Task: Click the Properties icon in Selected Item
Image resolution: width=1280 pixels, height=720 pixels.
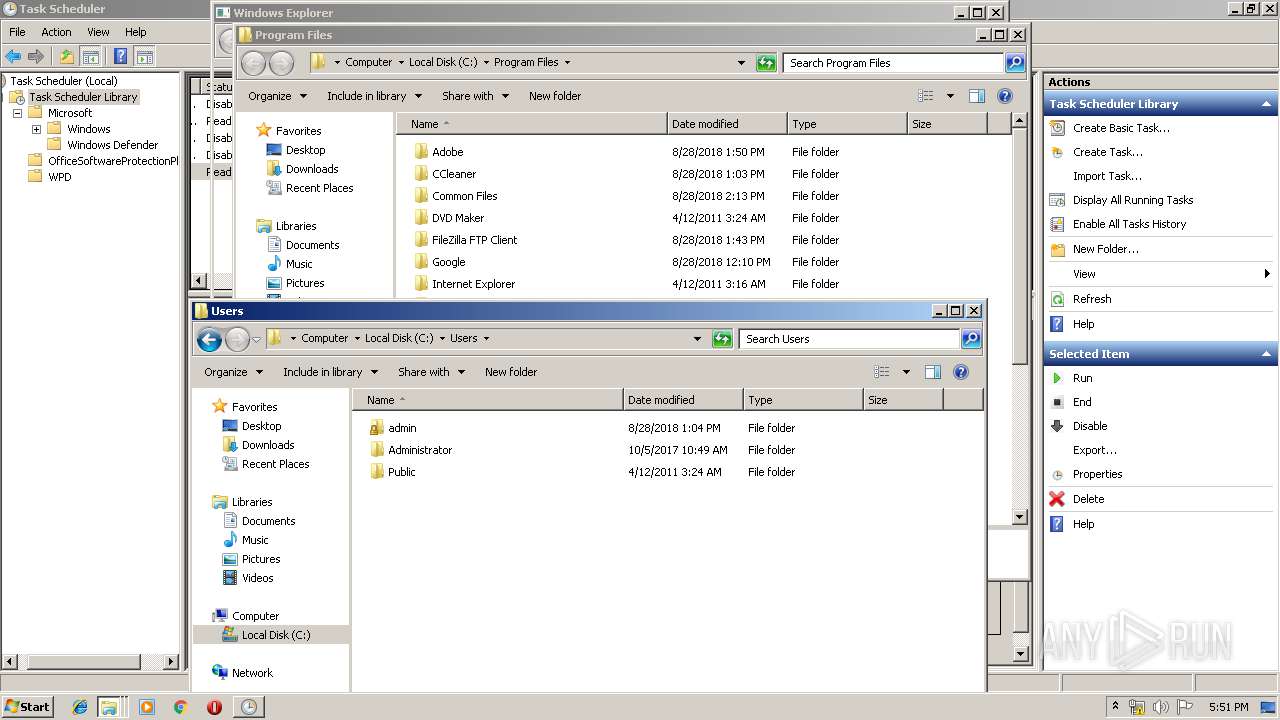Action: [x=1057, y=474]
